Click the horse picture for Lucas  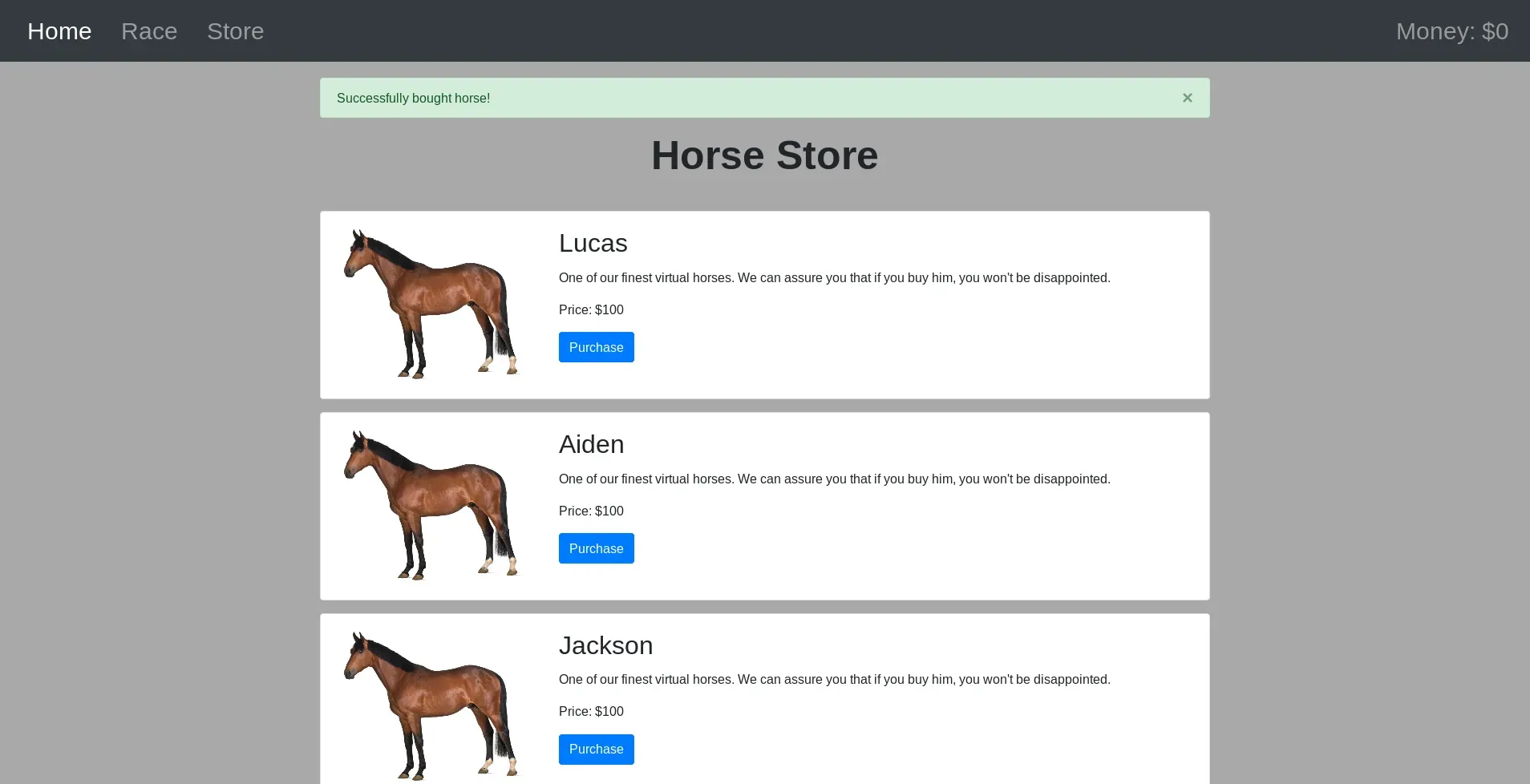tap(431, 305)
